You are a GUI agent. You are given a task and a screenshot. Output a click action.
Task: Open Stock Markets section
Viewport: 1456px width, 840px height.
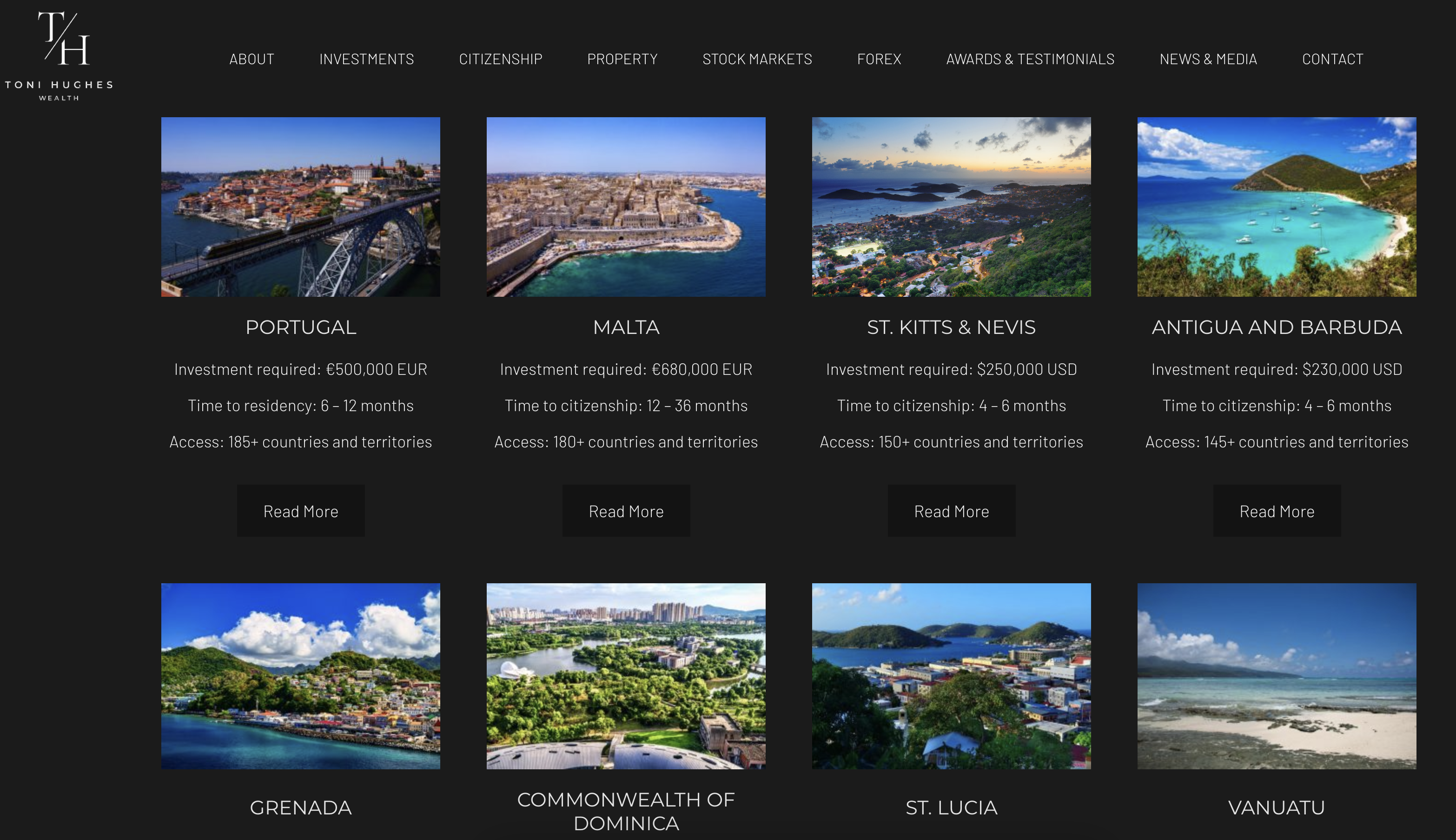coord(756,59)
